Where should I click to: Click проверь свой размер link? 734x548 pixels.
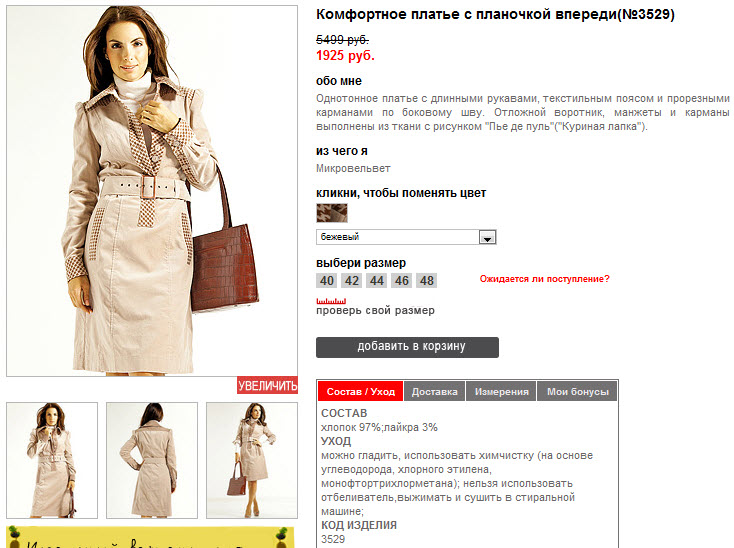coord(375,311)
